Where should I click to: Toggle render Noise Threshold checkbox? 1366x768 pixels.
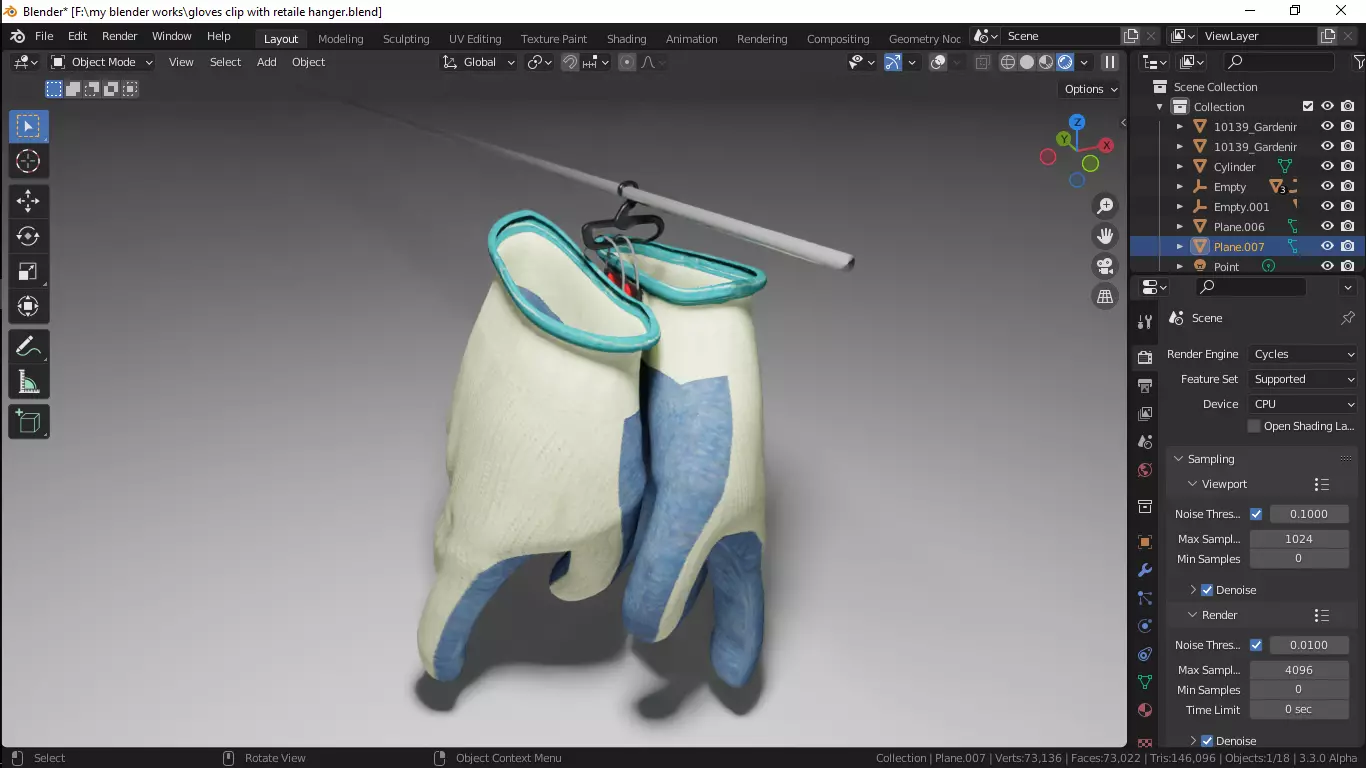(x=1256, y=645)
